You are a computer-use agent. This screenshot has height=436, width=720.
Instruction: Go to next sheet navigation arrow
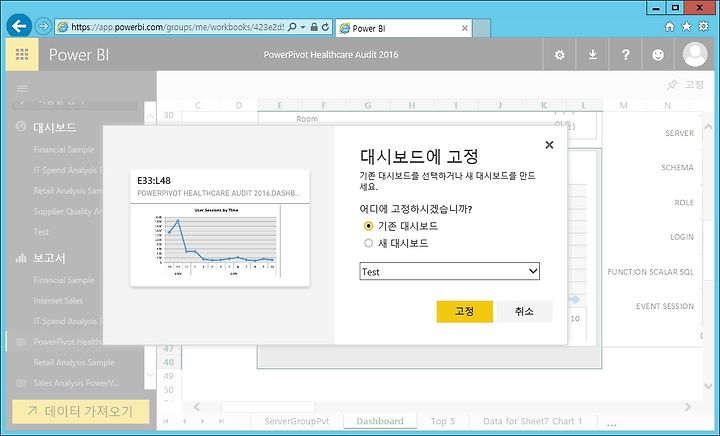[202, 421]
